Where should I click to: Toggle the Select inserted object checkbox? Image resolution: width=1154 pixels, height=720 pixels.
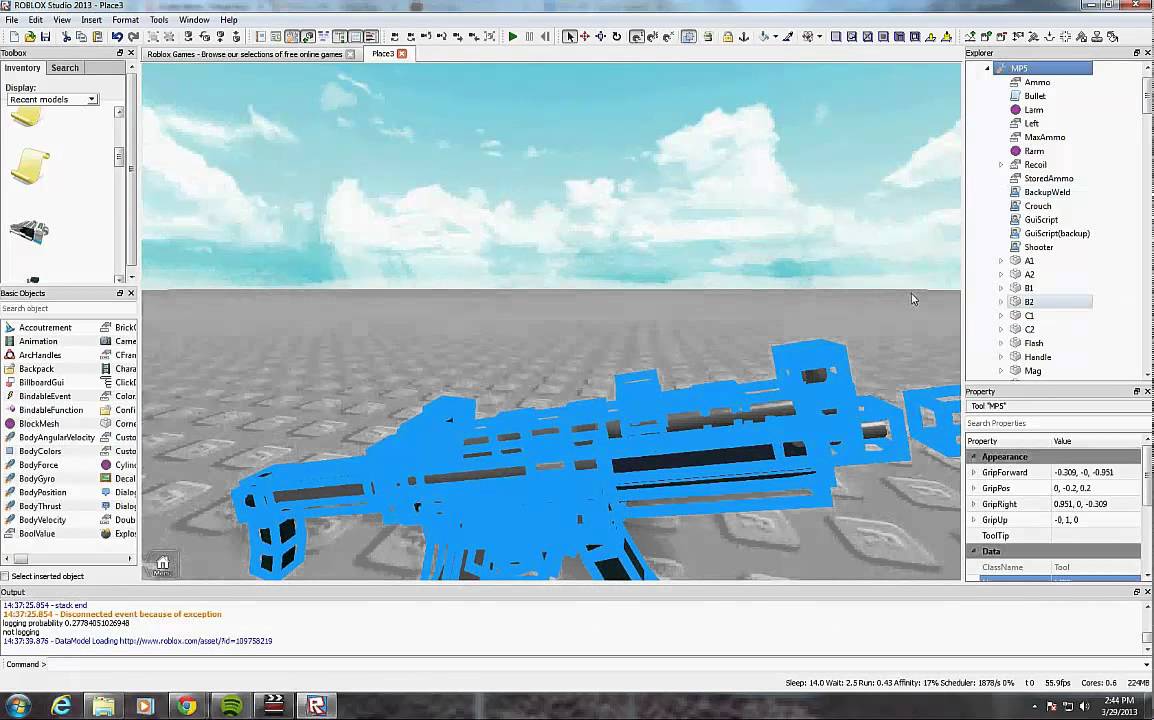tap(5, 576)
